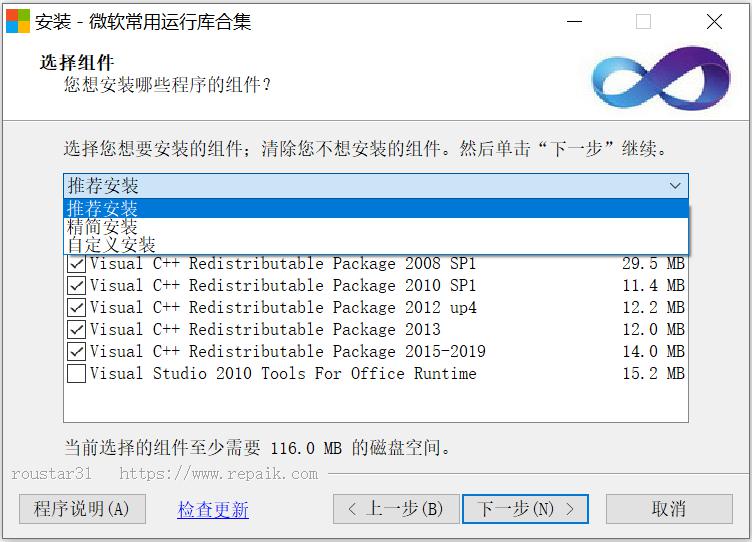The height and width of the screenshot is (542, 752).
Task: Uncheck Visual C++ Redistributable Package 2010 SP1
Action: point(76,286)
